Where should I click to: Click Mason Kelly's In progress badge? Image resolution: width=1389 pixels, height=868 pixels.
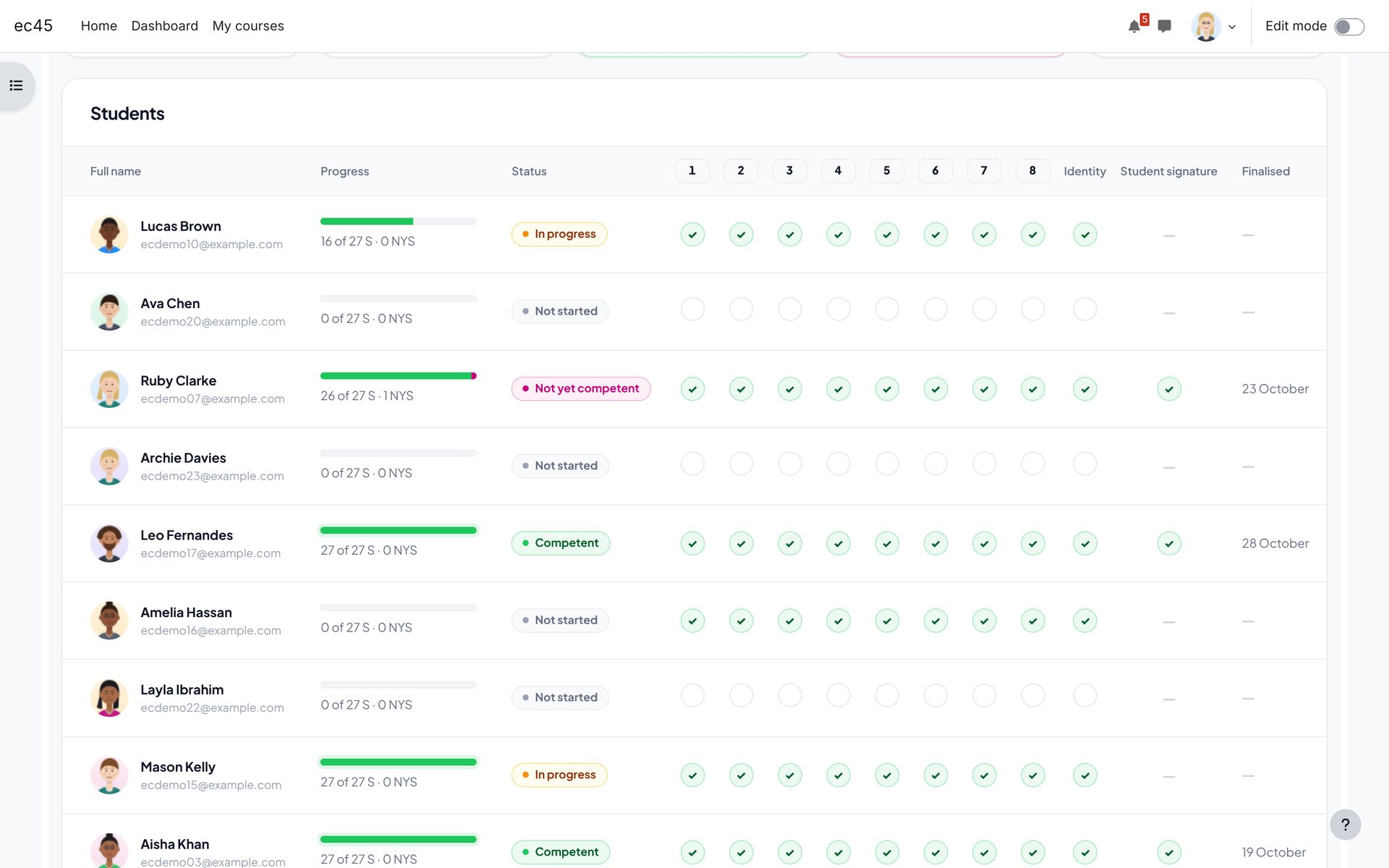[x=559, y=775]
